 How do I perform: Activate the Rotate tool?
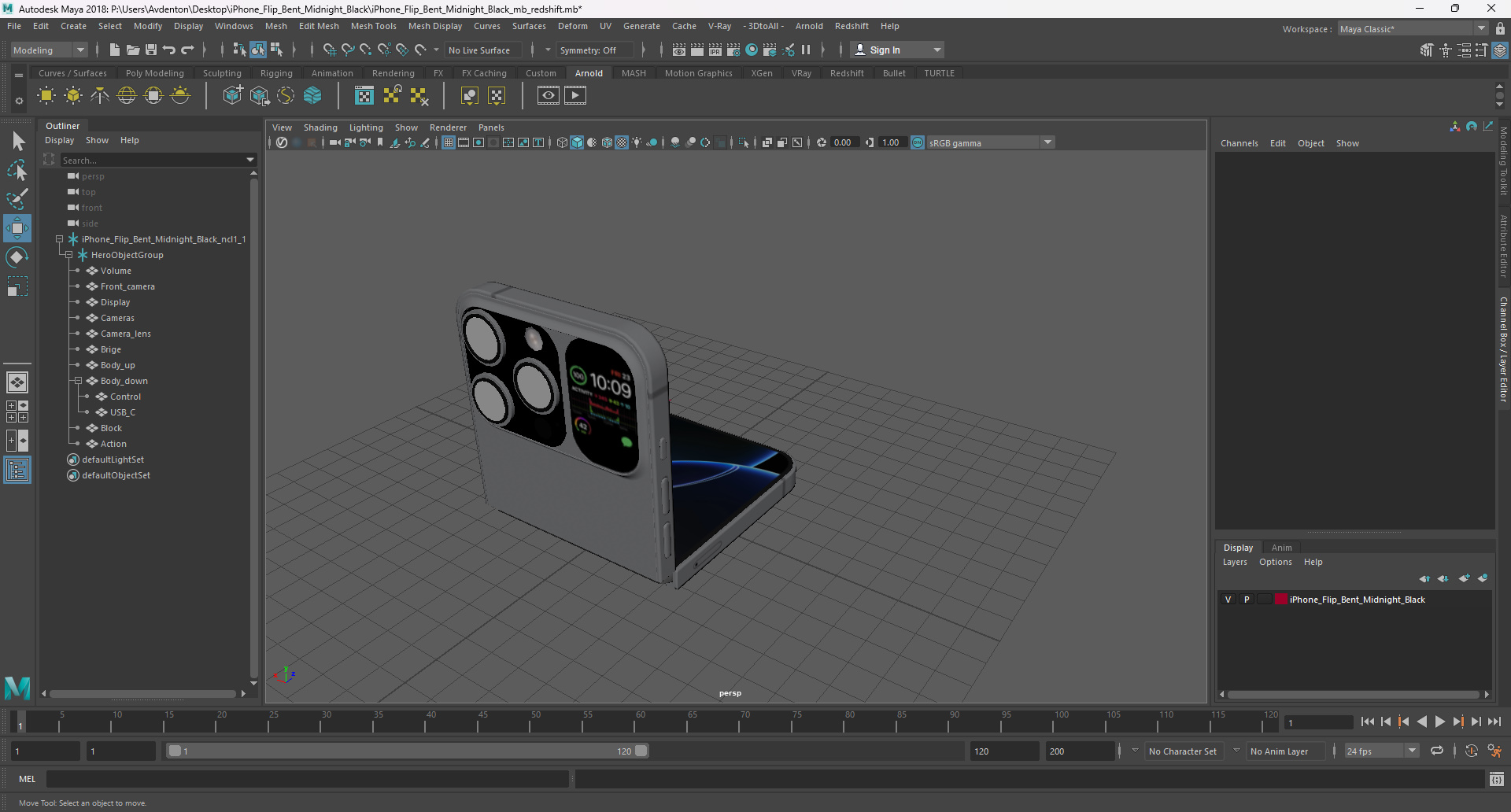pos(17,257)
